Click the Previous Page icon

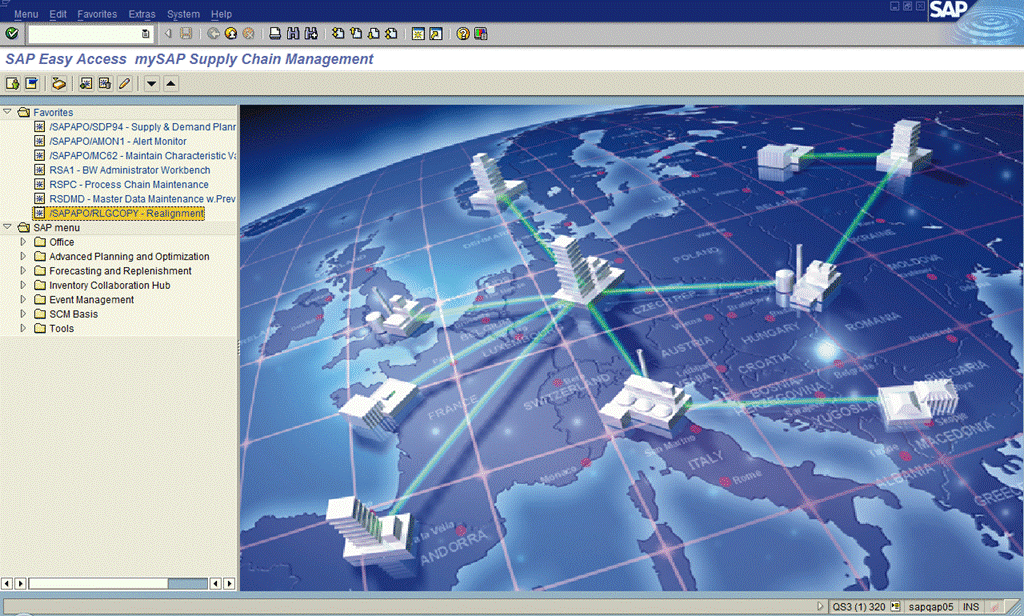coord(356,33)
